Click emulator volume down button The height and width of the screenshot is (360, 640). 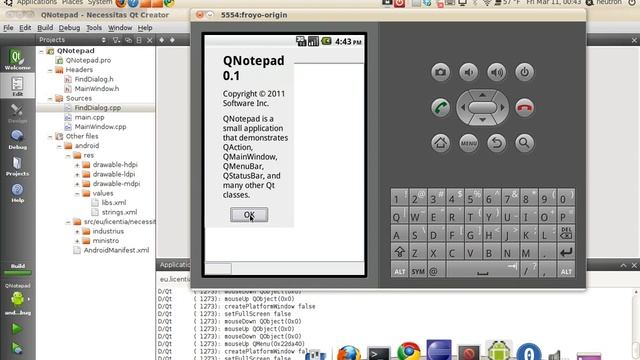469,72
